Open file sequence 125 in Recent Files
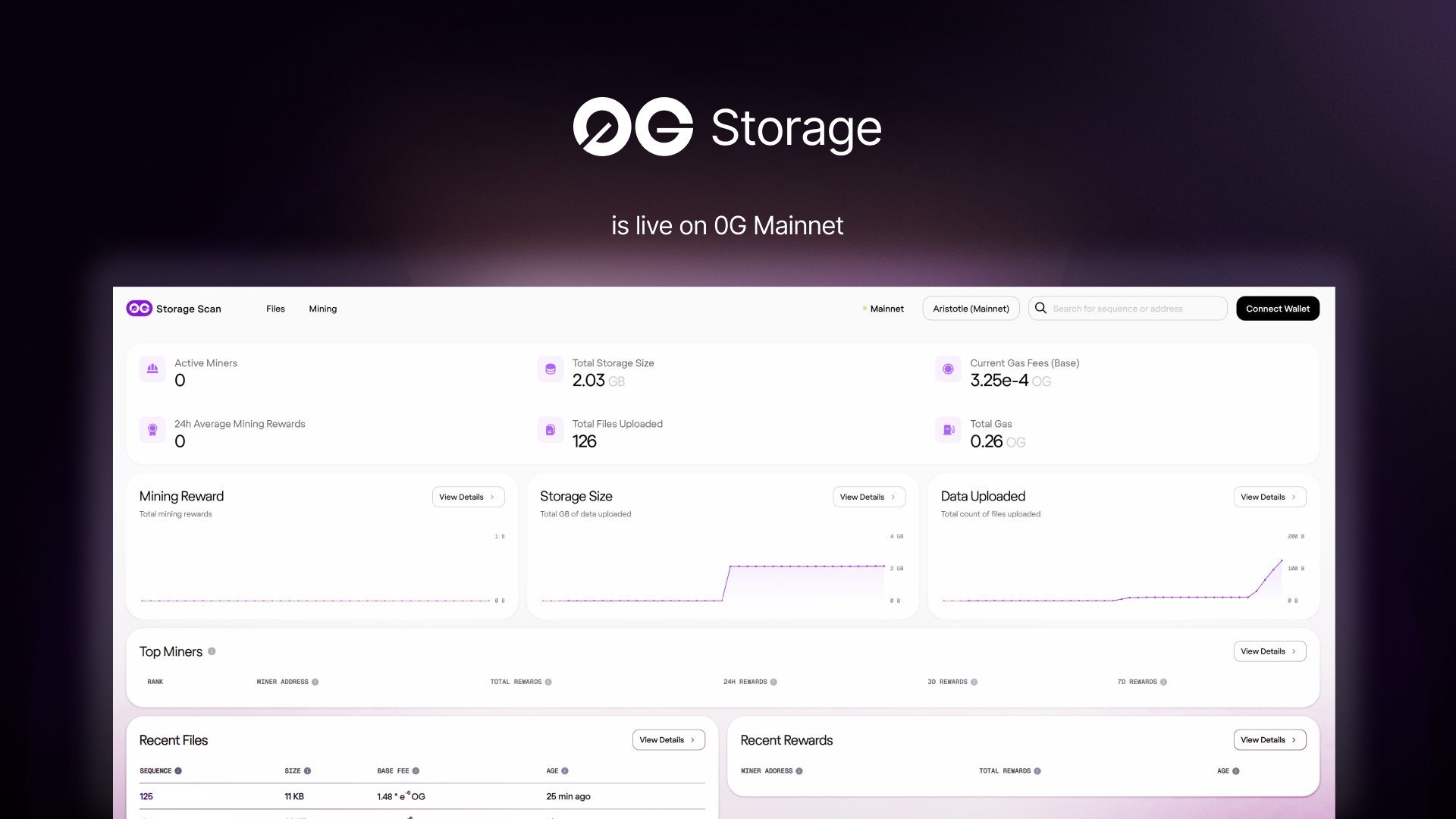The image size is (1456, 819). pos(146,796)
